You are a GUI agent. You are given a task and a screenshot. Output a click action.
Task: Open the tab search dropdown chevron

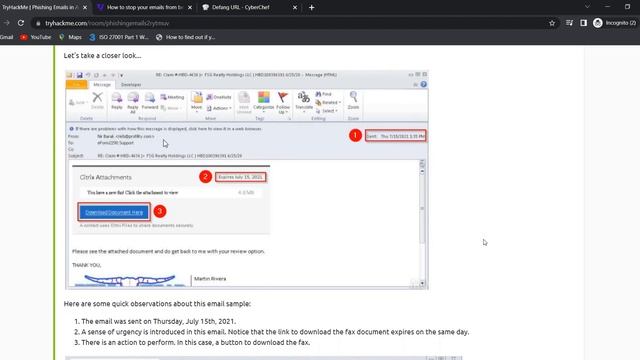587,7
